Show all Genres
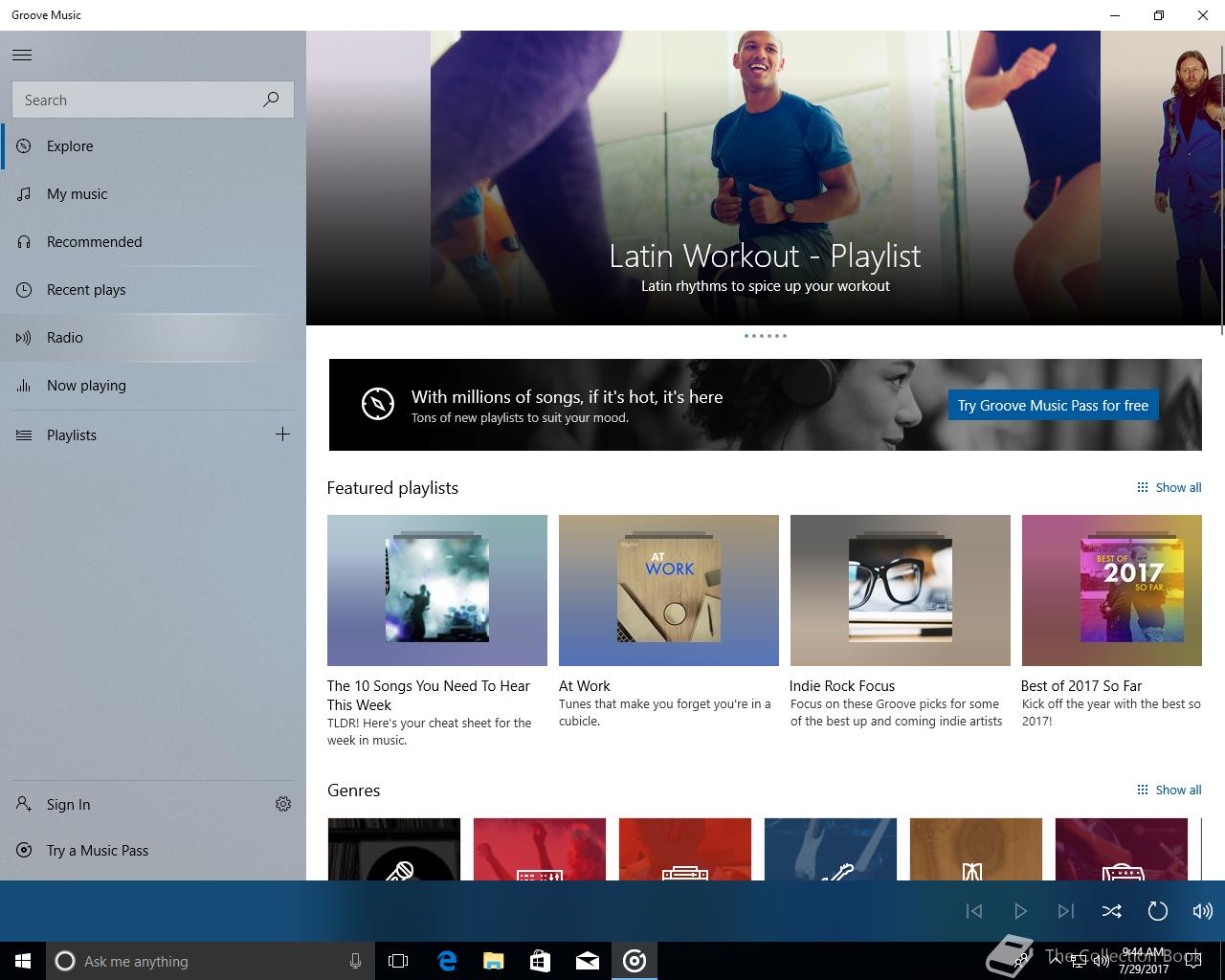Viewport: 1225px width, 980px height. [1169, 791]
